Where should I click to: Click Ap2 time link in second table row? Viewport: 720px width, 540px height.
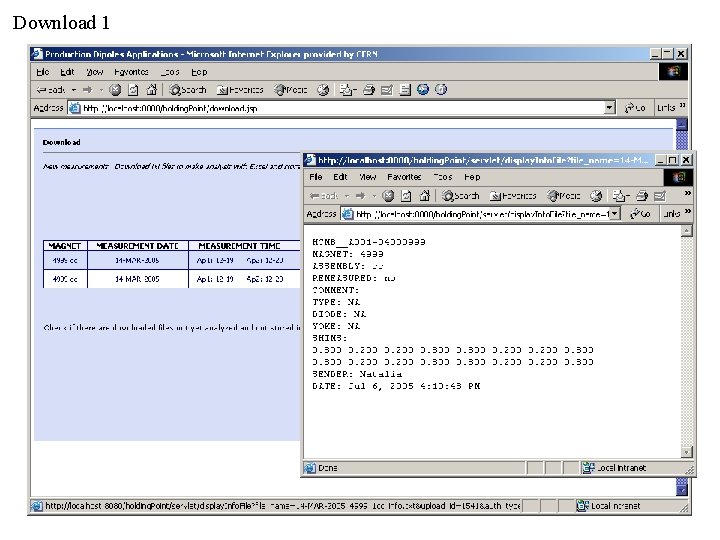[265, 279]
